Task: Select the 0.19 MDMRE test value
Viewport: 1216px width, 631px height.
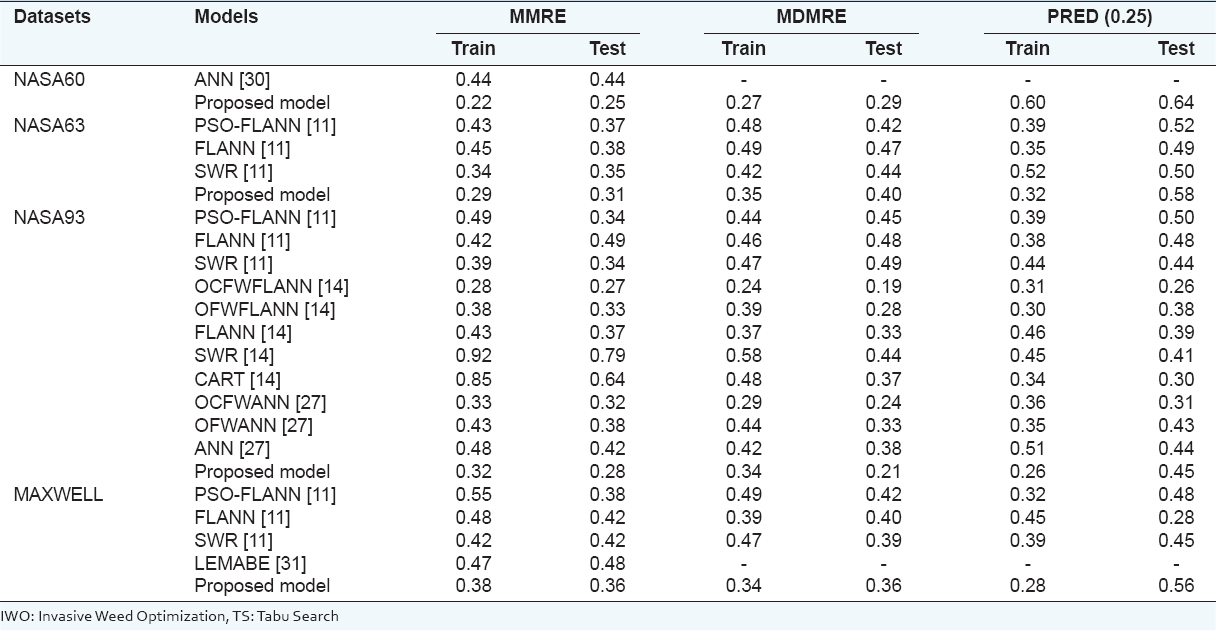Action: tap(883, 287)
